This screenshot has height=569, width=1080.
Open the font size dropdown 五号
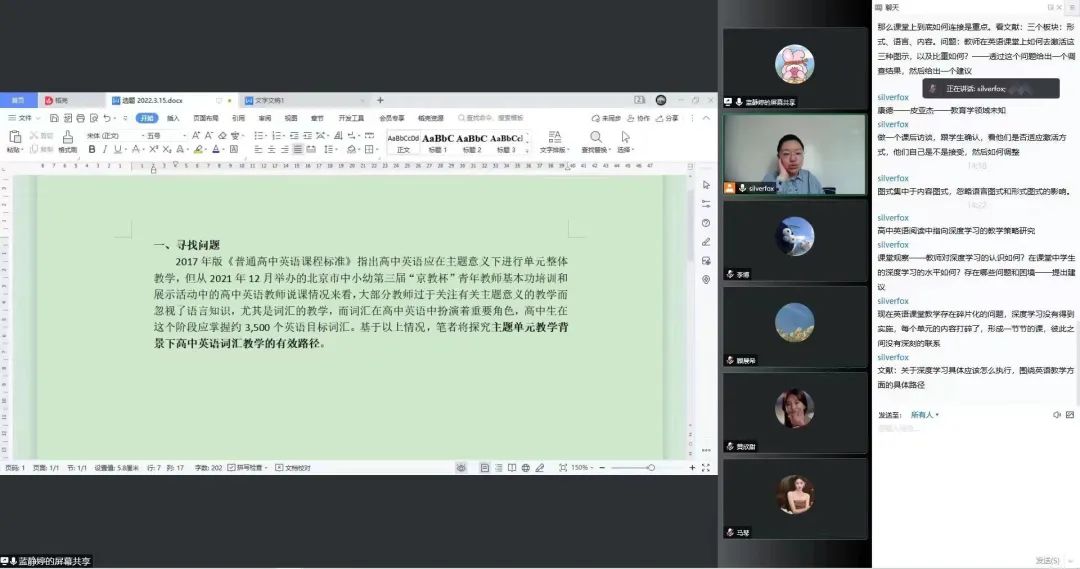coord(158,135)
